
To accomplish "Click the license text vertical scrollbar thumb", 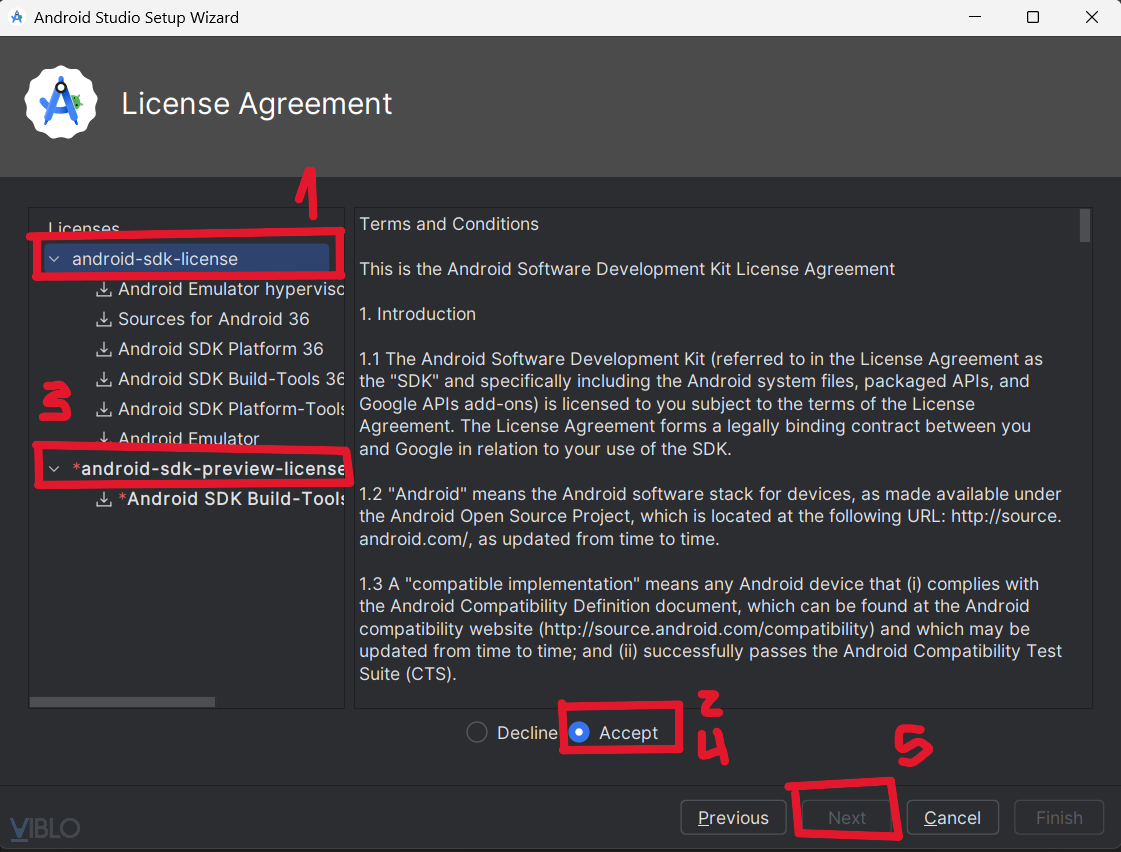I will pos(1085,225).
